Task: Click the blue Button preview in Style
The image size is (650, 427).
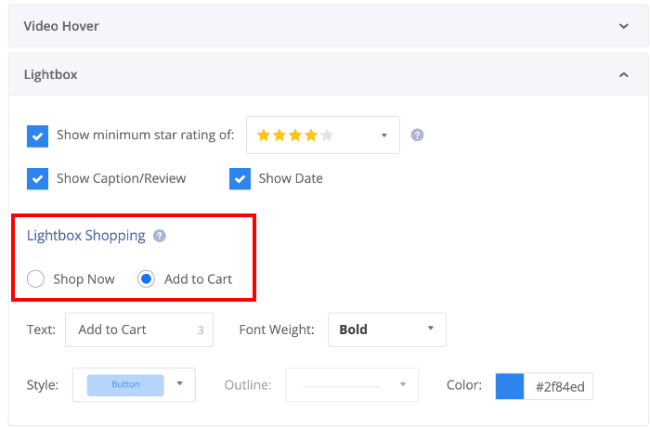Action: pyautogui.click(x=126, y=384)
